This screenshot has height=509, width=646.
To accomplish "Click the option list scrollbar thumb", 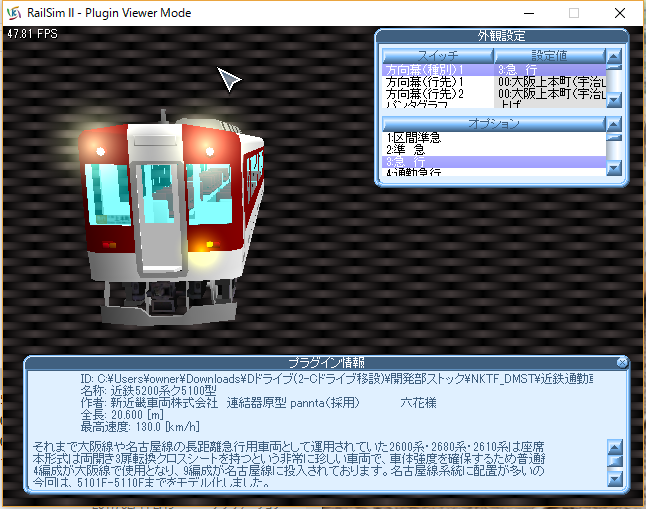I will [614, 137].
